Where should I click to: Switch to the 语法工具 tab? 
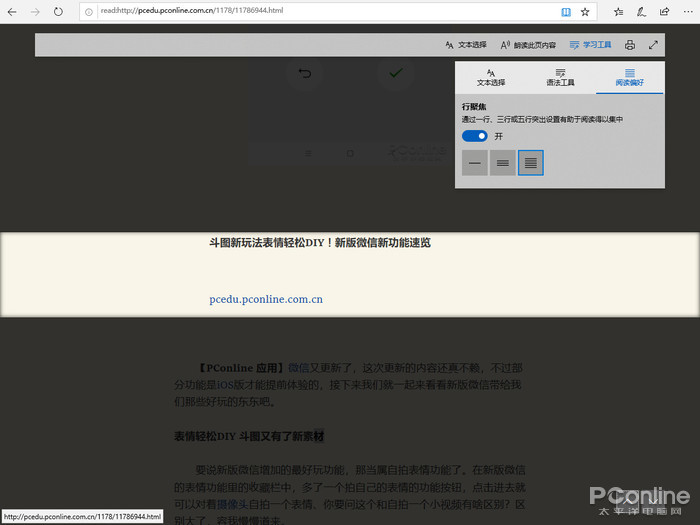[x=560, y=78]
